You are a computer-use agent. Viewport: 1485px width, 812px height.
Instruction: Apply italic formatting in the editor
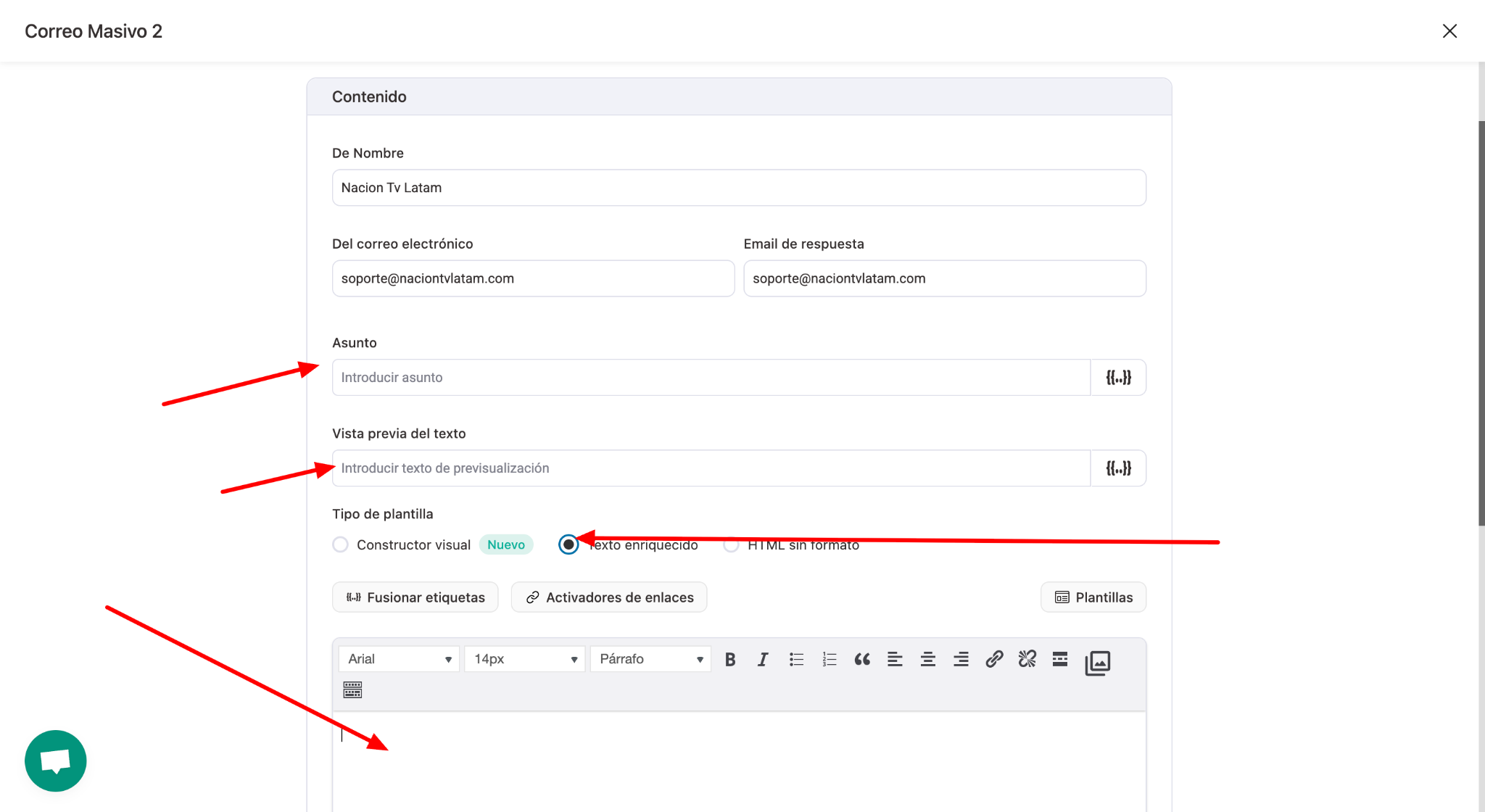pyautogui.click(x=763, y=659)
